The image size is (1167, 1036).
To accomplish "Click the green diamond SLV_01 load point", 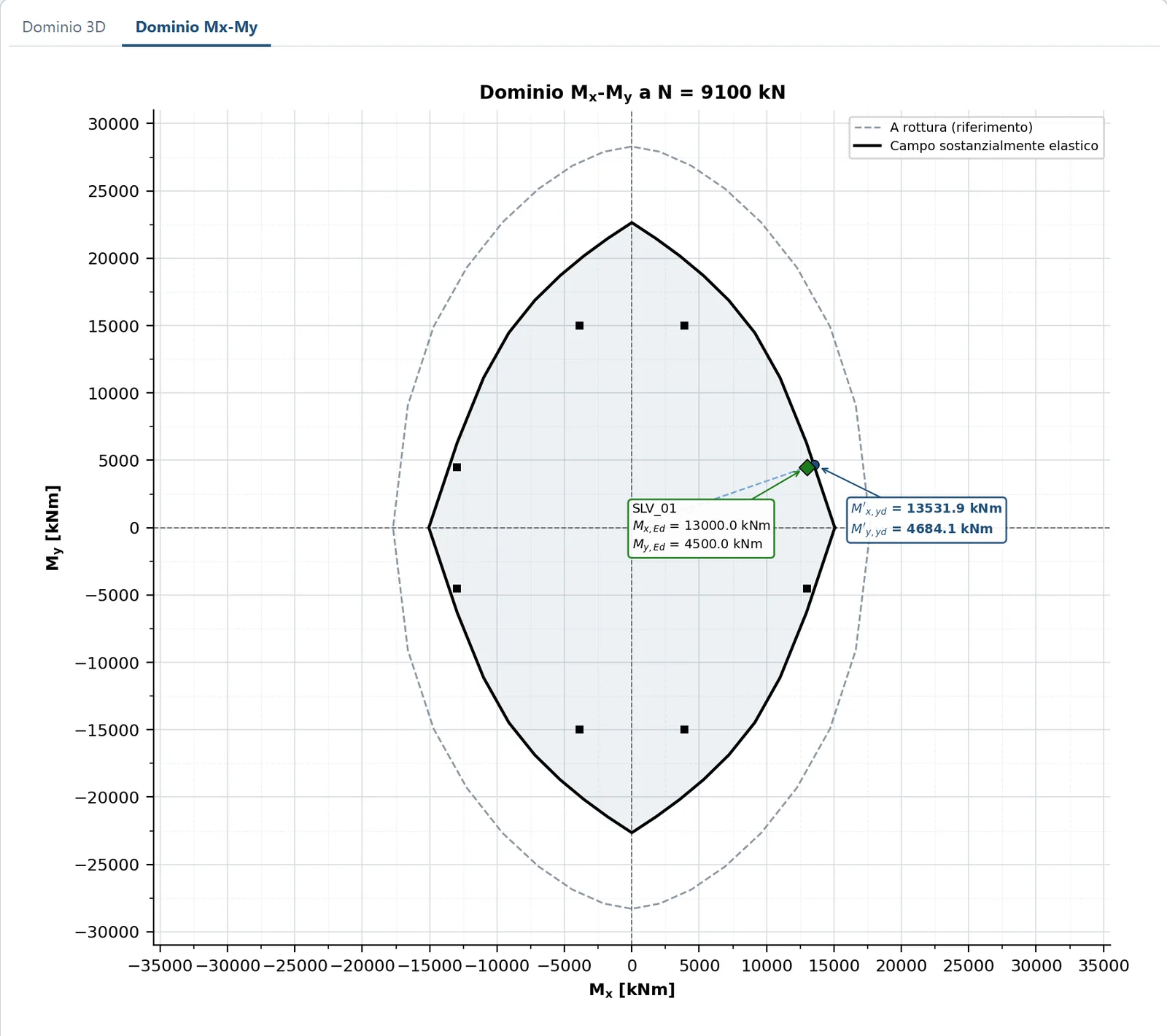I will [807, 467].
